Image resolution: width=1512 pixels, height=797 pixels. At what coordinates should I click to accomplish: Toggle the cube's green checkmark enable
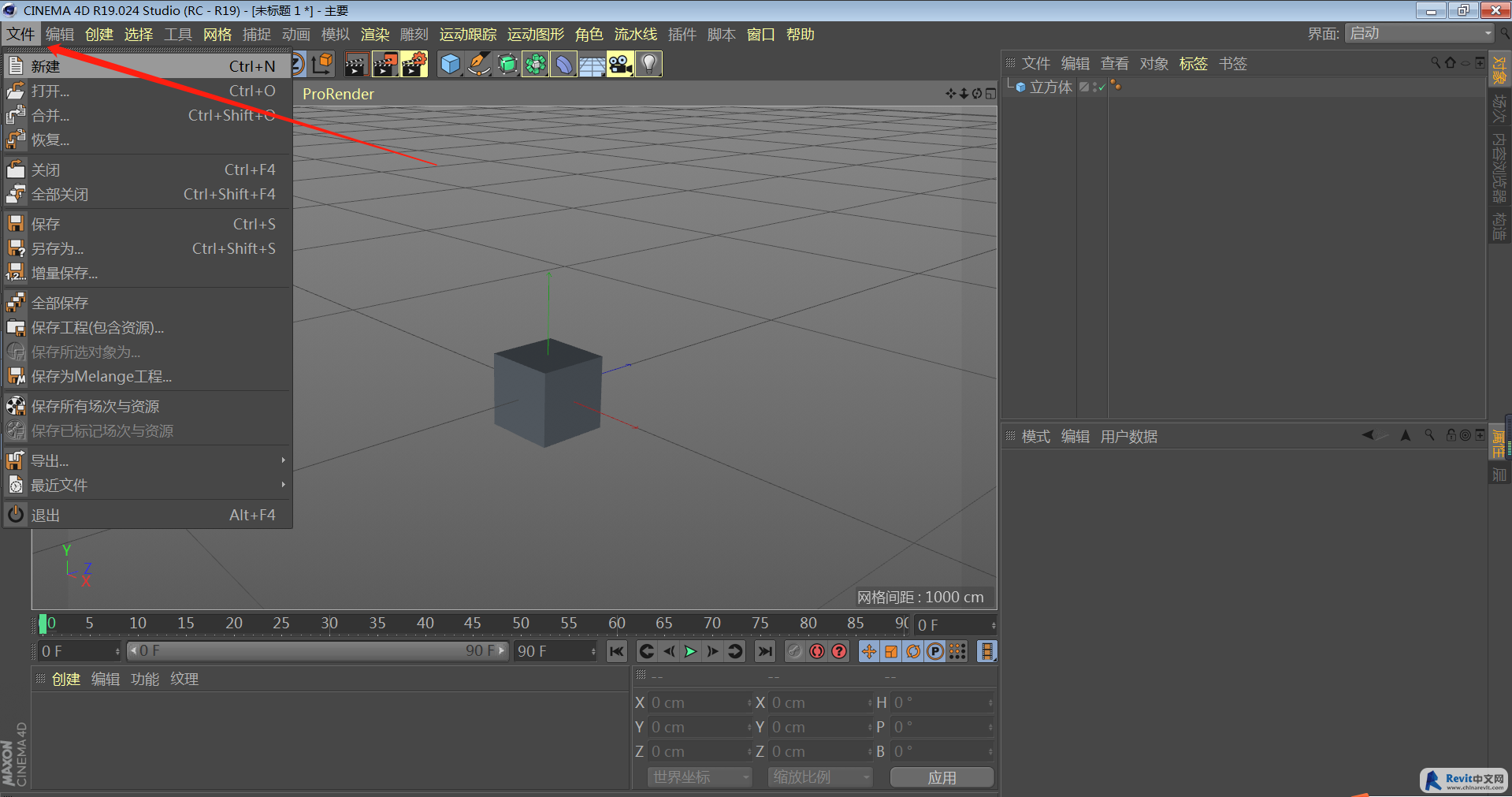click(1101, 88)
